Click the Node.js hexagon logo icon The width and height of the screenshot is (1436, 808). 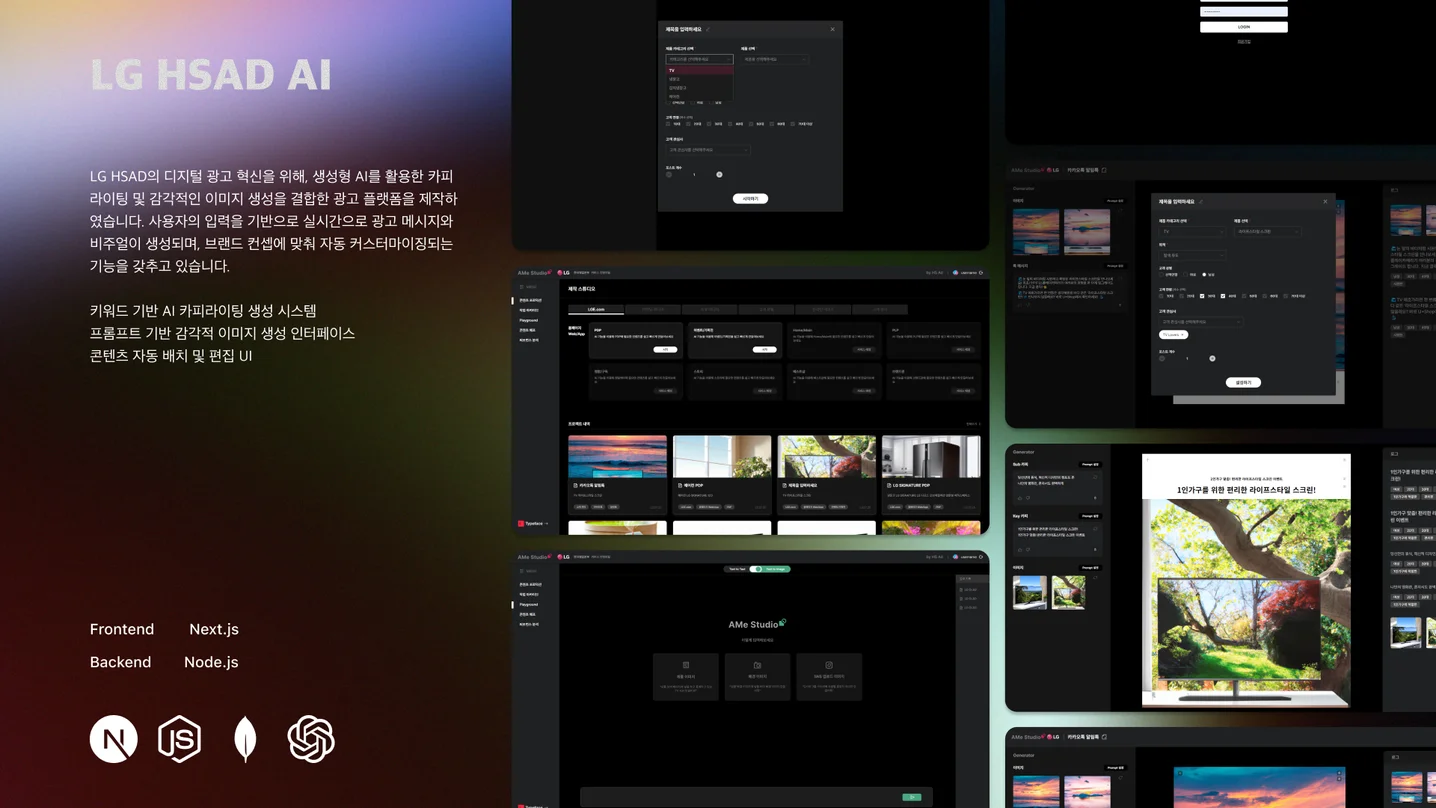tap(180, 739)
